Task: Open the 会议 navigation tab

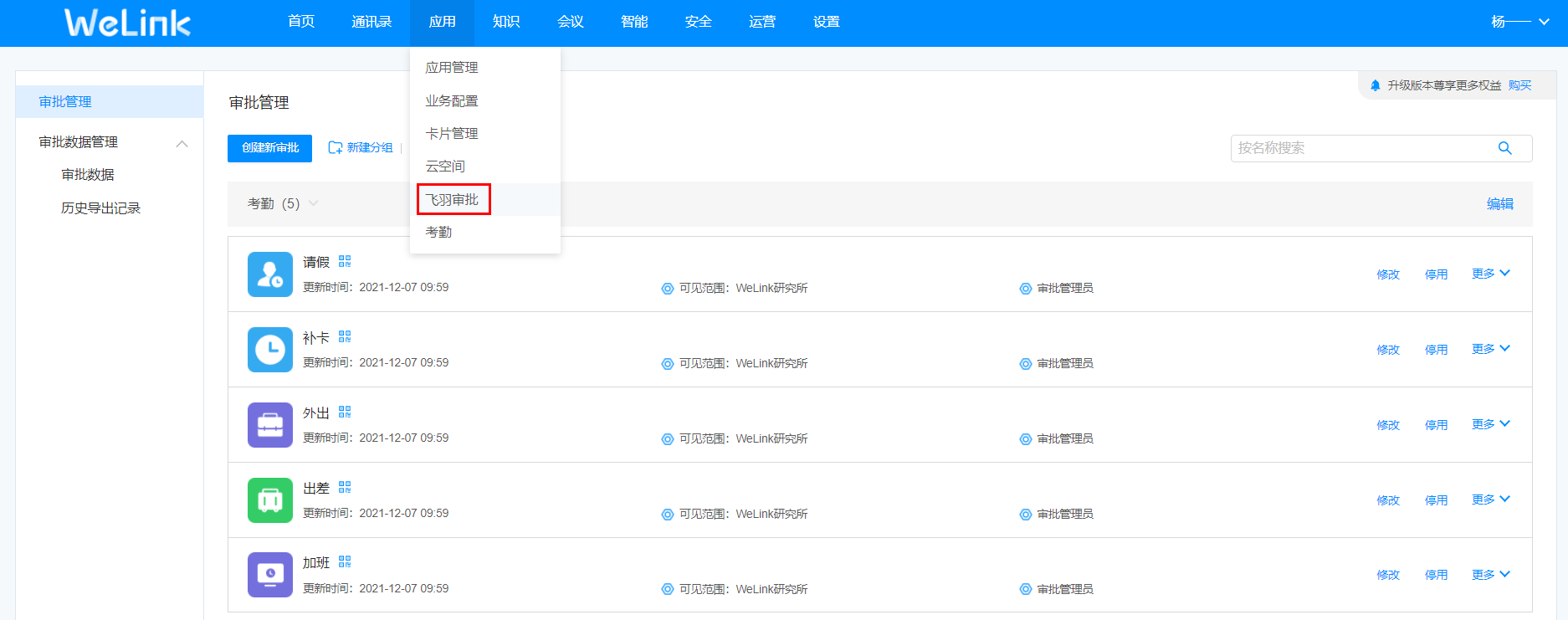Action: click(571, 22)
